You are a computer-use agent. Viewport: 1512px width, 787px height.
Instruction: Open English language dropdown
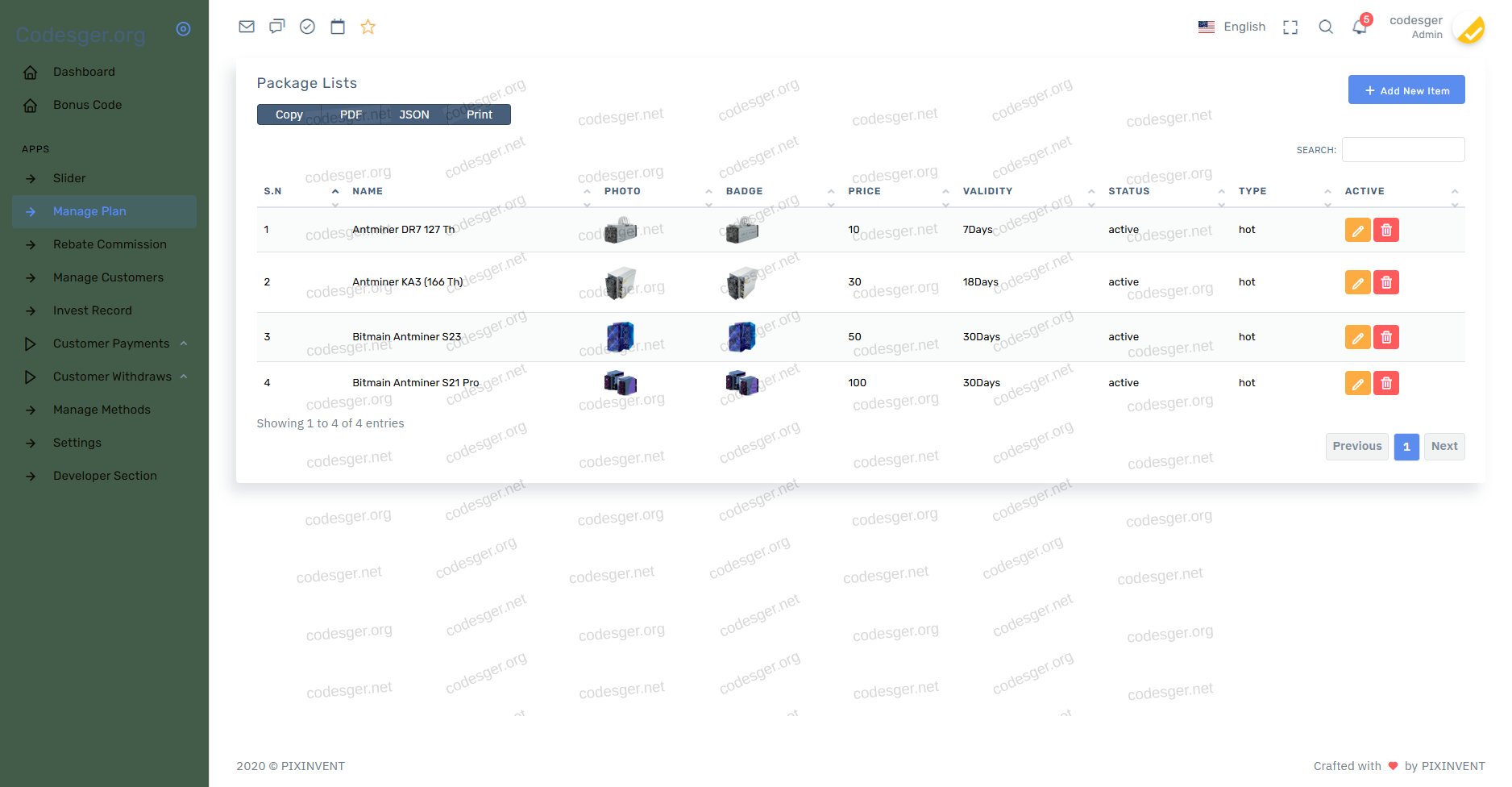pyautogui.click(x=1232, y=27)
